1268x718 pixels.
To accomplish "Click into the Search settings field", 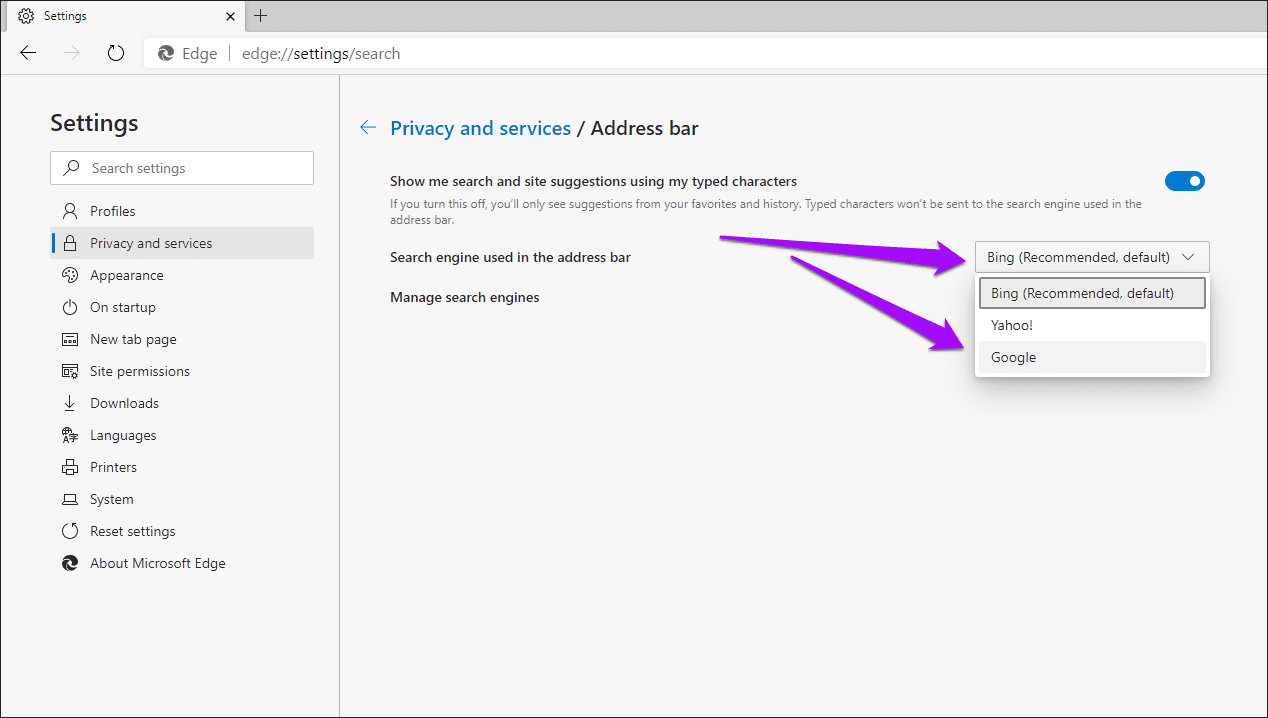I will pos(182,168).
